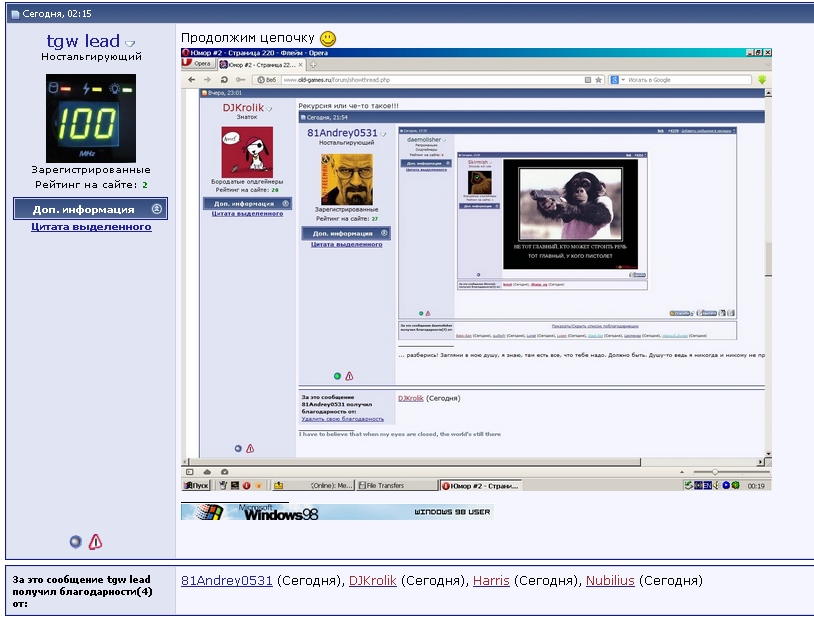Click the yellow smiley after 'Продолжим цепочку'
The height and width of the screenshot is (620, 814).
(328, 38)
